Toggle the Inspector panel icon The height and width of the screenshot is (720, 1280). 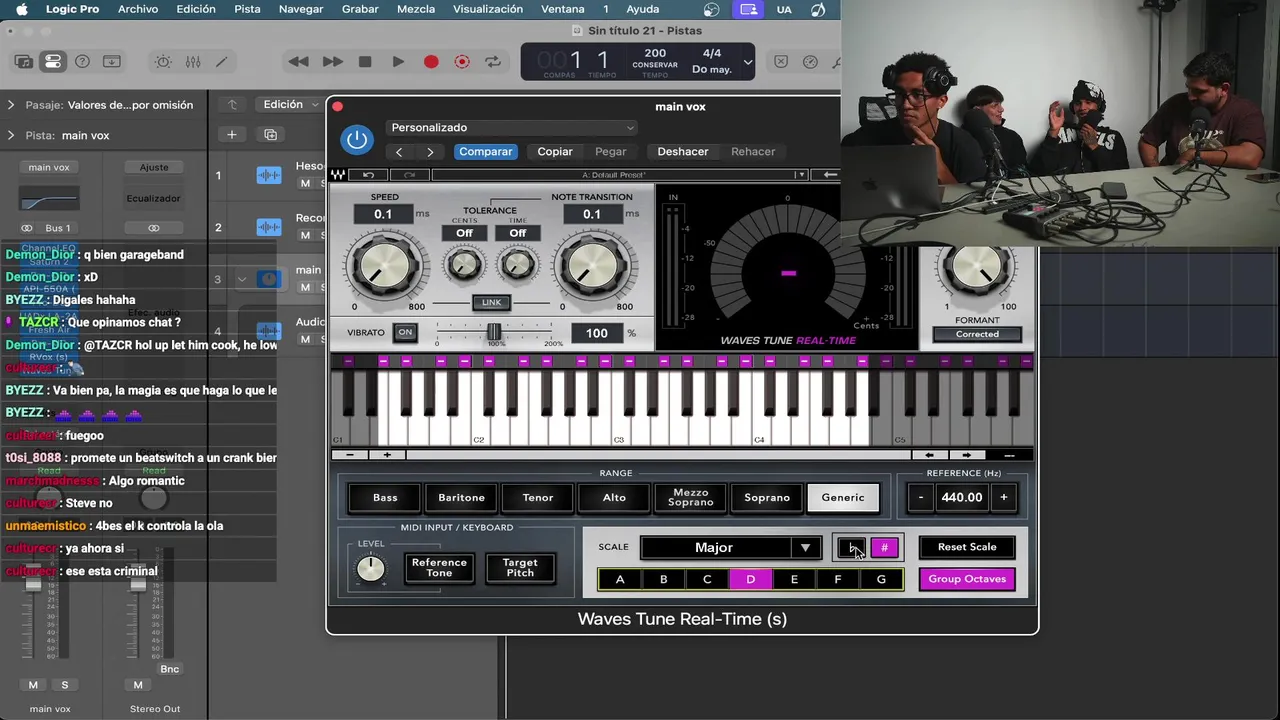coord(53,61)
